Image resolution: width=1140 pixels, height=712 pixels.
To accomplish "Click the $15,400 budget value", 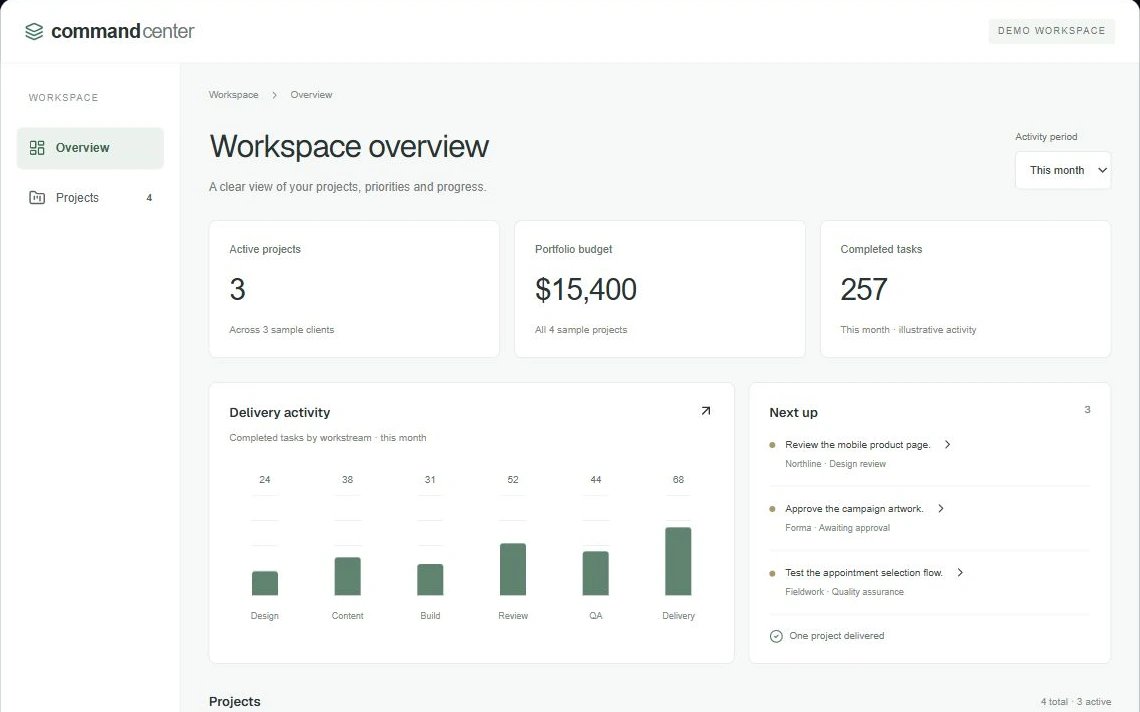I will pos(586,289).
